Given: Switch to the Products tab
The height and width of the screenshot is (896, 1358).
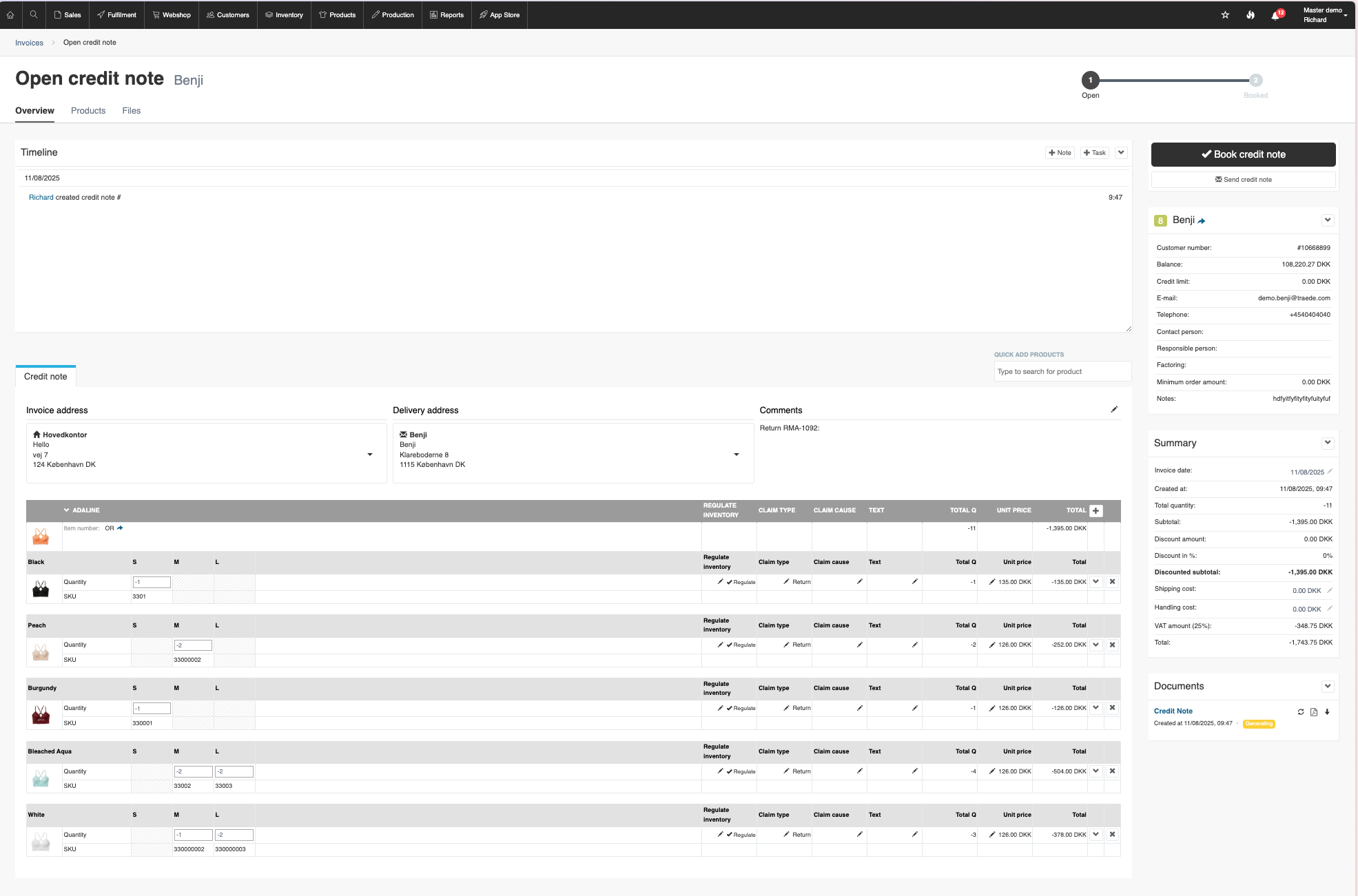Looking at the screenshot, I should (x=88, y=111).
